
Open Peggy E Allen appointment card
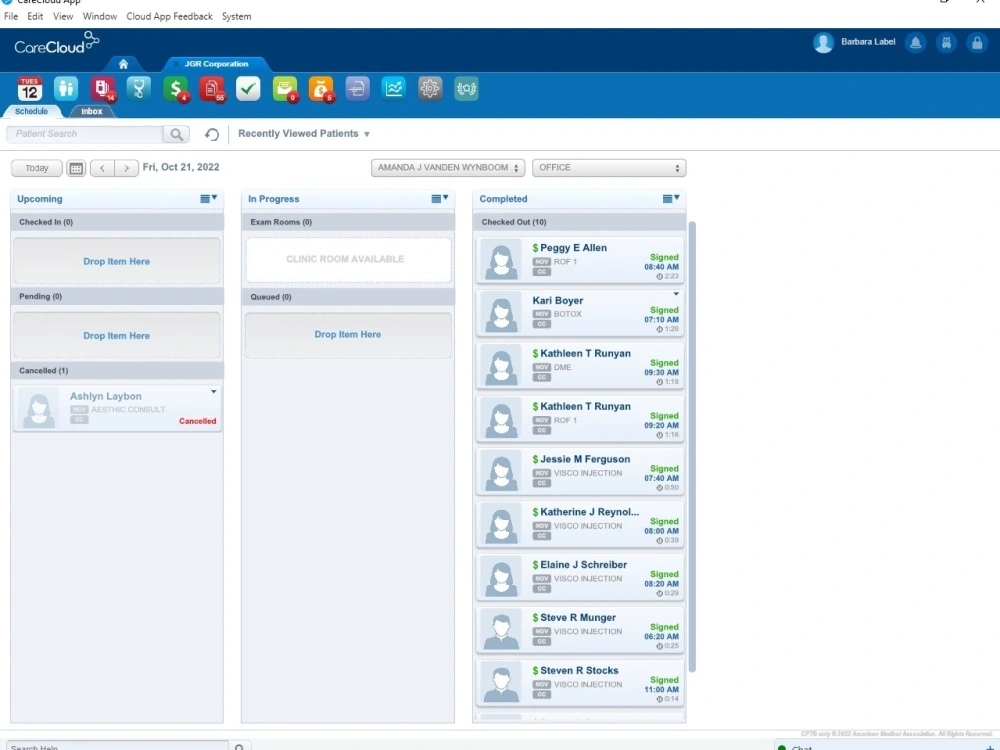[580, 260]
